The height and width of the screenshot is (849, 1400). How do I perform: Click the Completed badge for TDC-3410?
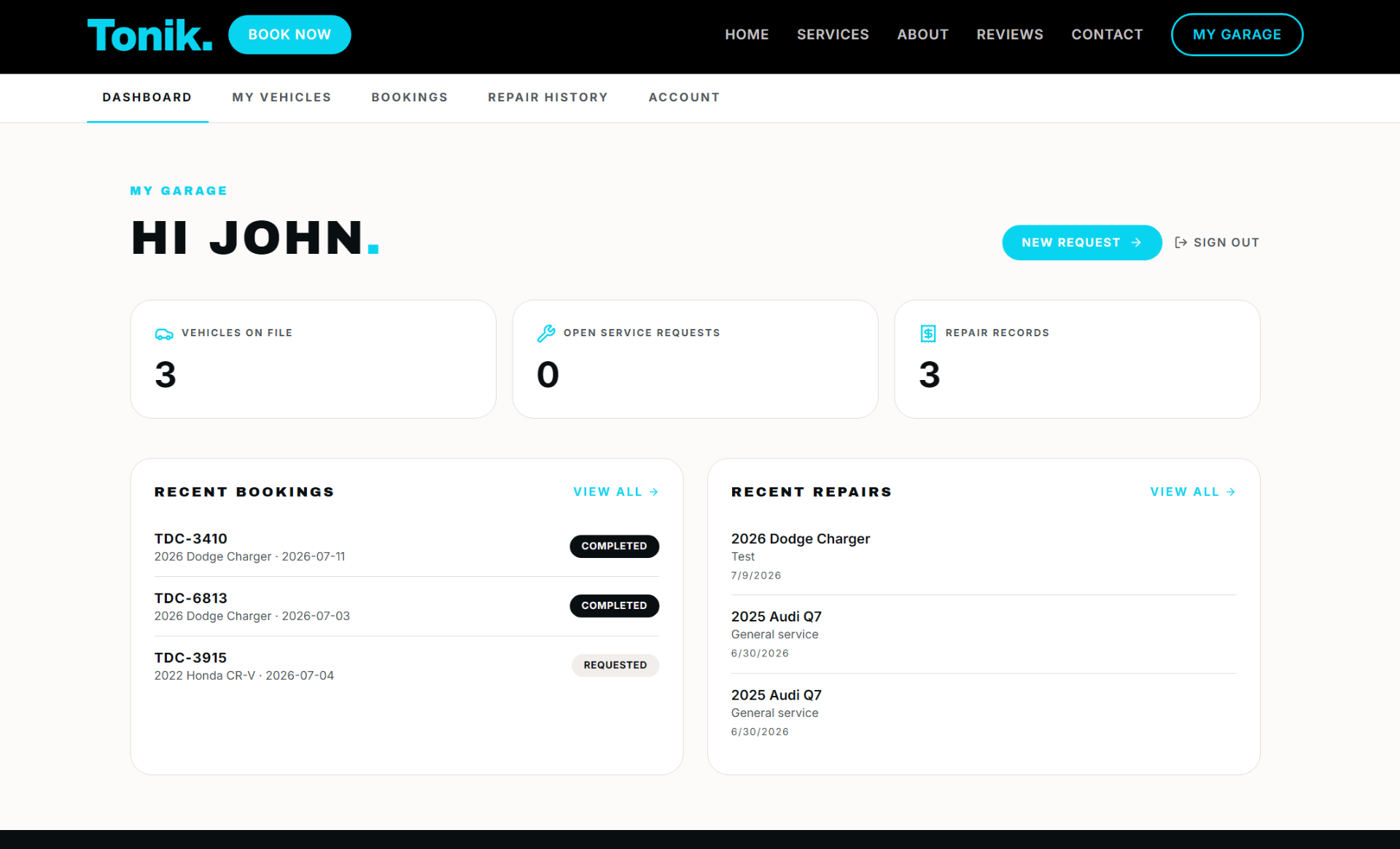pyautogui.click(x=614, y=546)
